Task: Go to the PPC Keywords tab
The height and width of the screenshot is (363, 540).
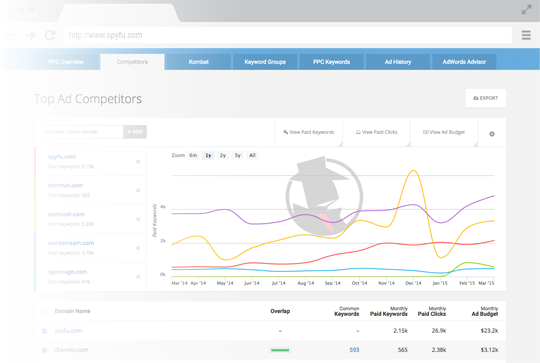Action: (331, 62)
